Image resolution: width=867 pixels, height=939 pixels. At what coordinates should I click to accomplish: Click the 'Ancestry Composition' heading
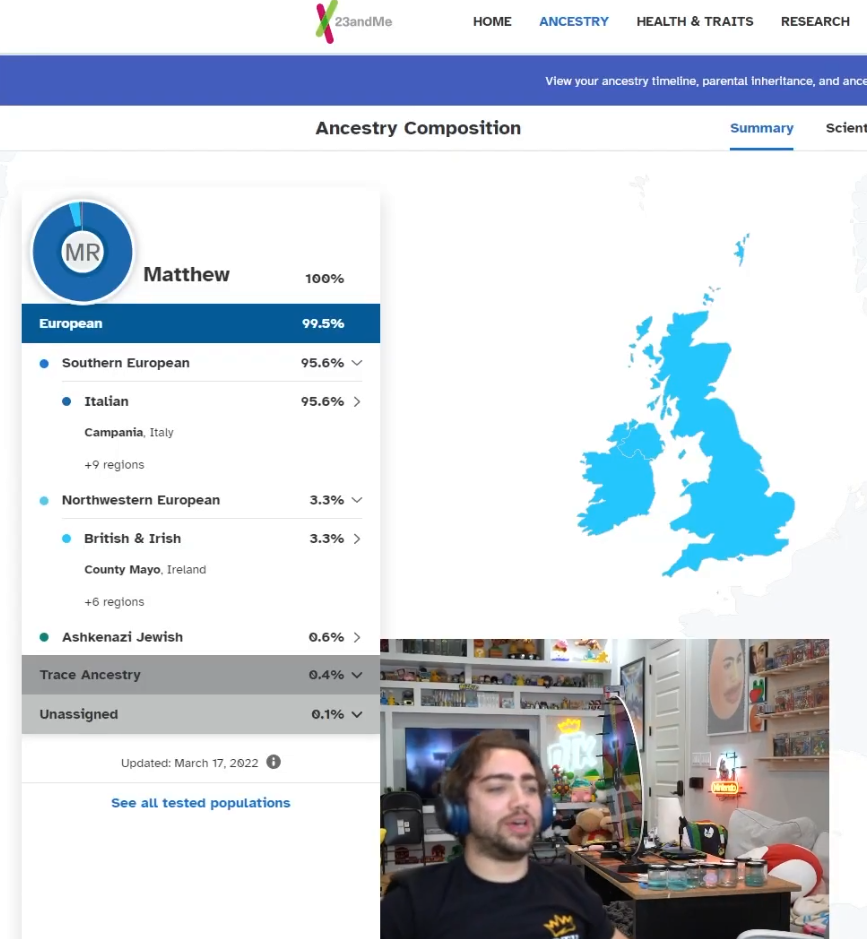click(x=418, y=128)
